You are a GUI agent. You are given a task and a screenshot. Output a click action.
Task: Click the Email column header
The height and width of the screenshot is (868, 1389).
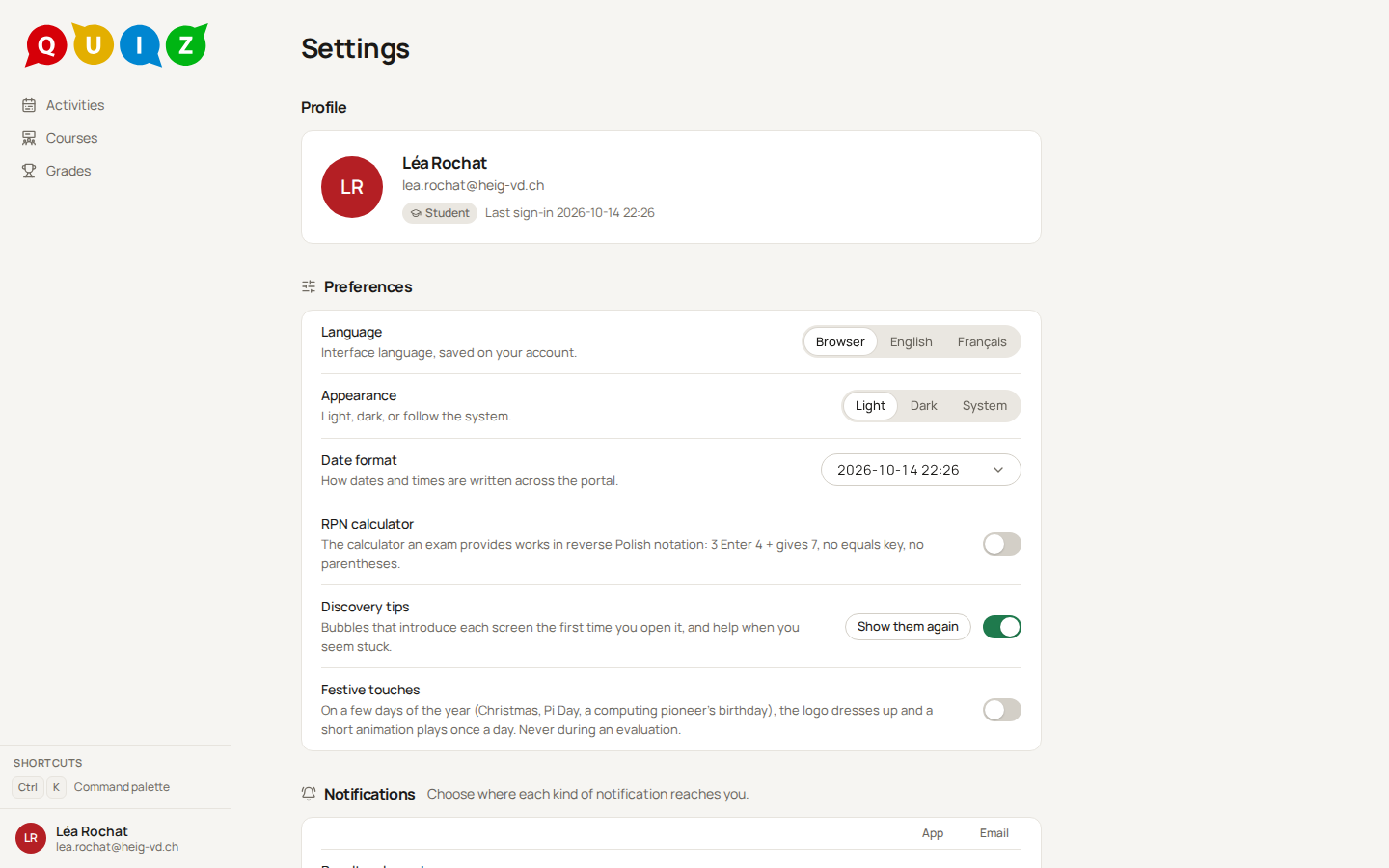pos(994,833)
